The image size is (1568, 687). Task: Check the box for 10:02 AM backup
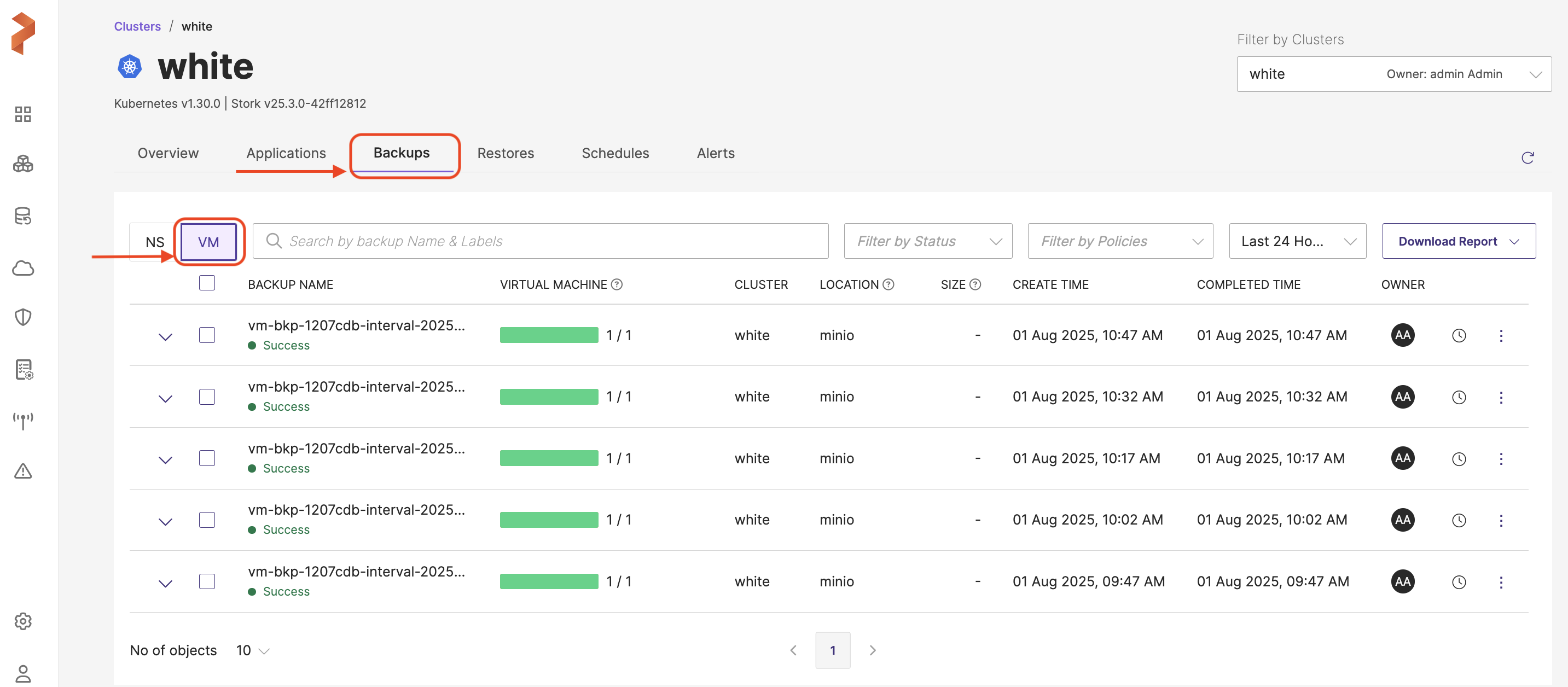[x=207, y=520]
